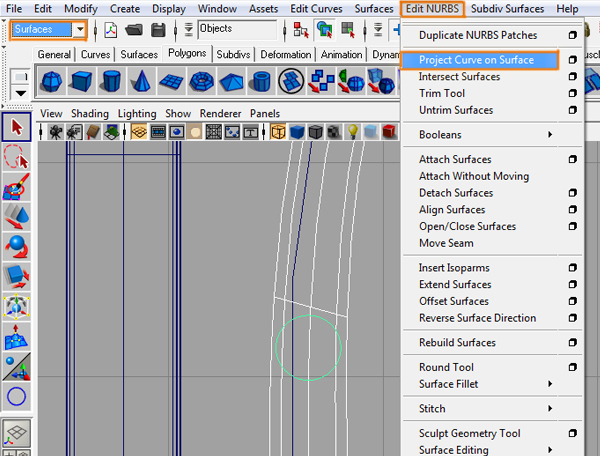Pick the Rotate tool in toolbox

click(x=16, y=246)
